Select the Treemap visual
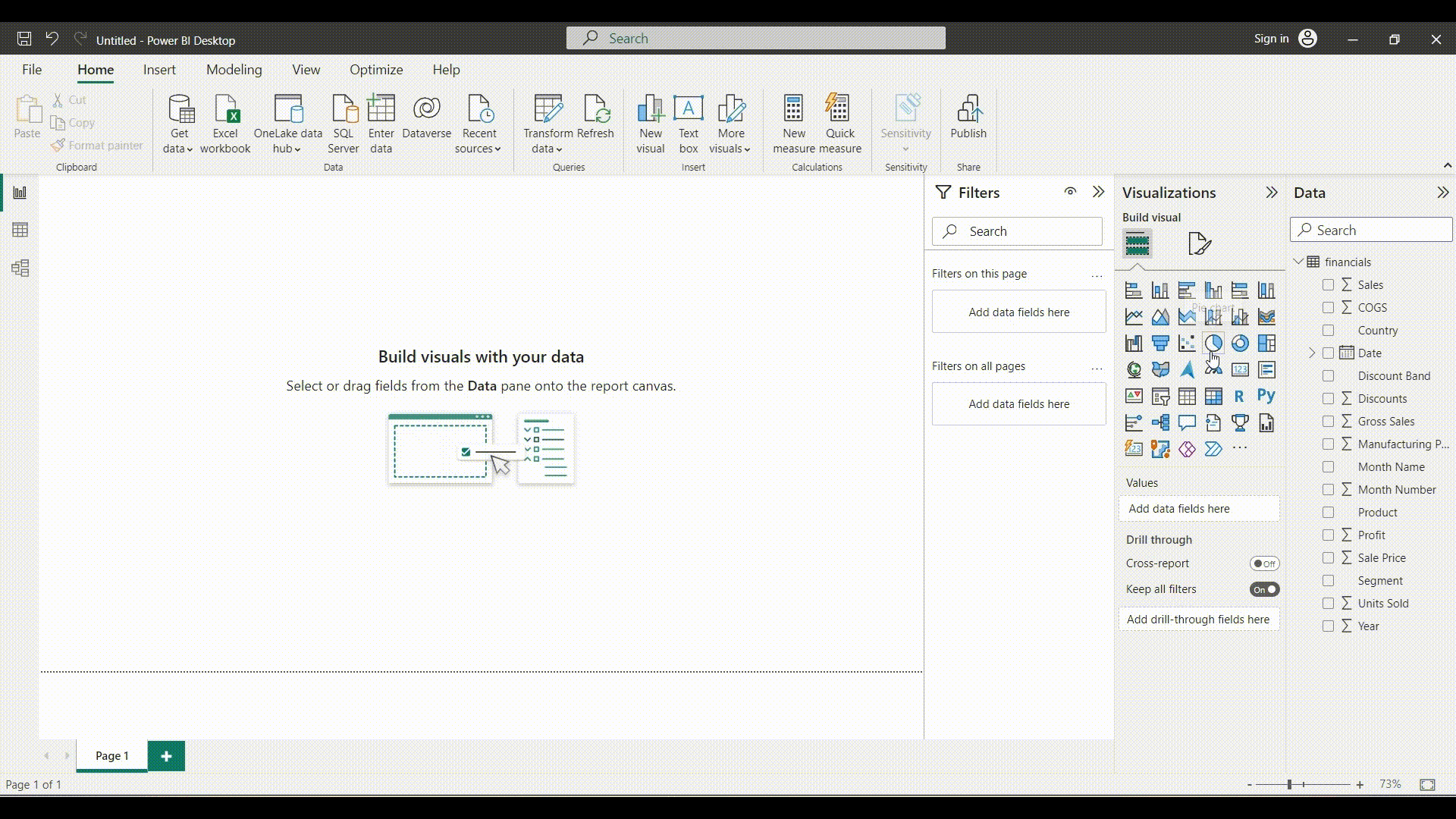Image resolution: width=1456 pixels, height=819 pixels. tap(1266, 344)
